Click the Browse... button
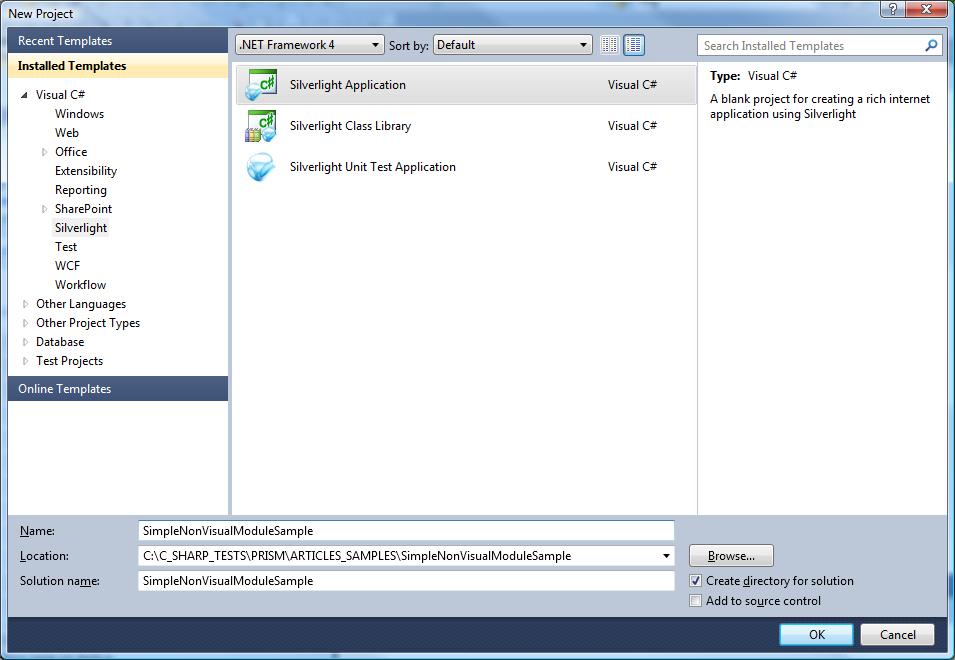Image resolution: width=955 pixels, height=660 pixels. pyautogui.click(x=731, y=556)
